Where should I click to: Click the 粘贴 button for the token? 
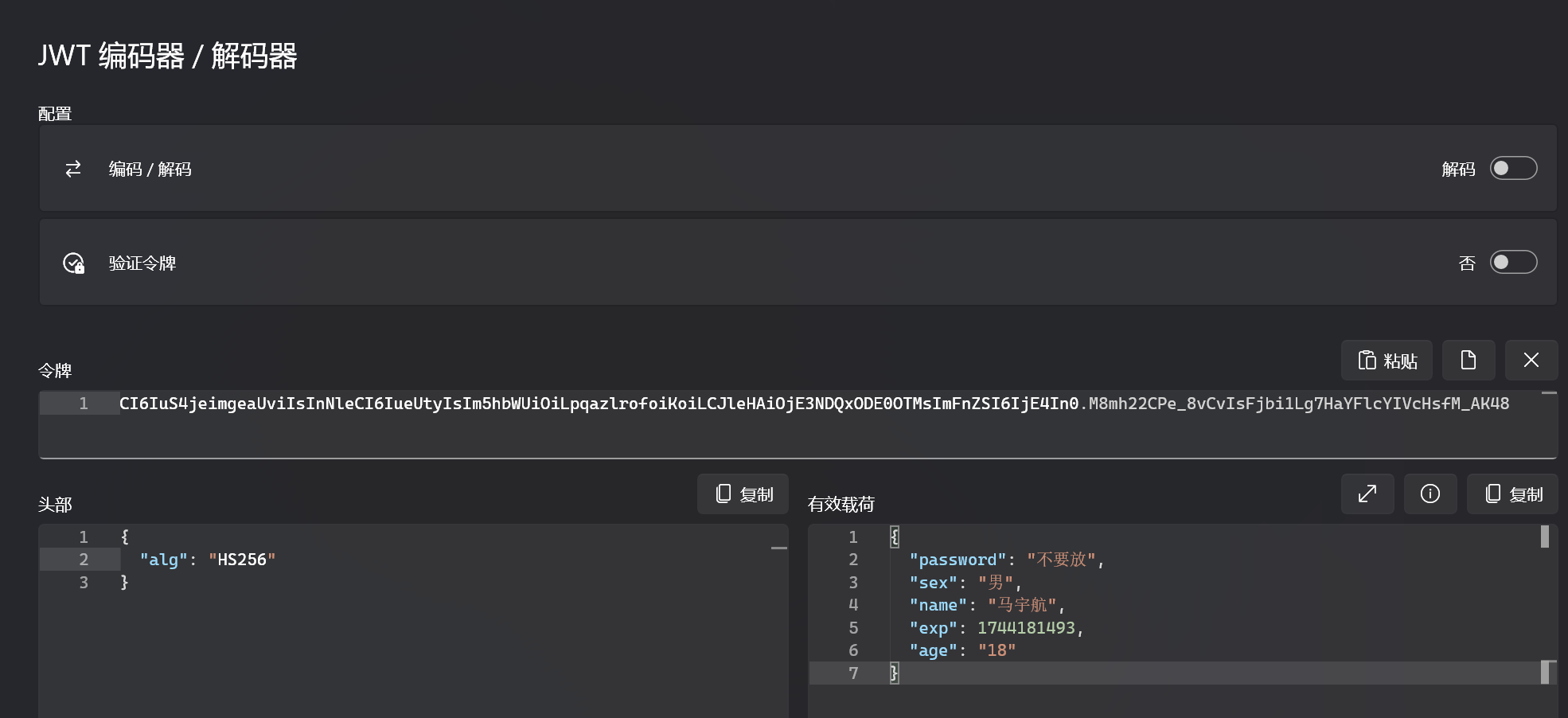click(1387, 361)
